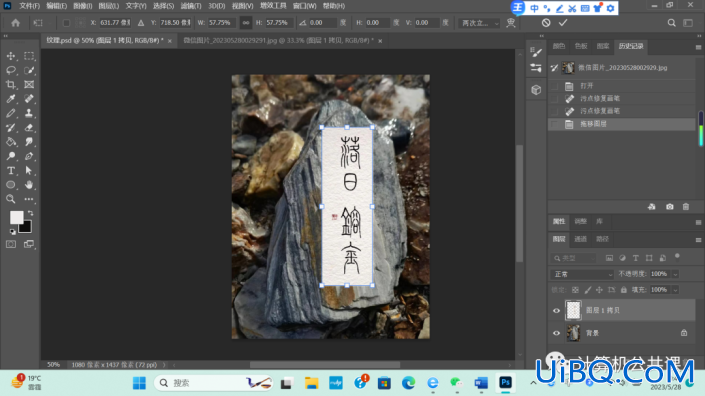This screenshot has height=396, width=705.
Task: Select the Eyedropper tool
Action: [x=11, y=99]
